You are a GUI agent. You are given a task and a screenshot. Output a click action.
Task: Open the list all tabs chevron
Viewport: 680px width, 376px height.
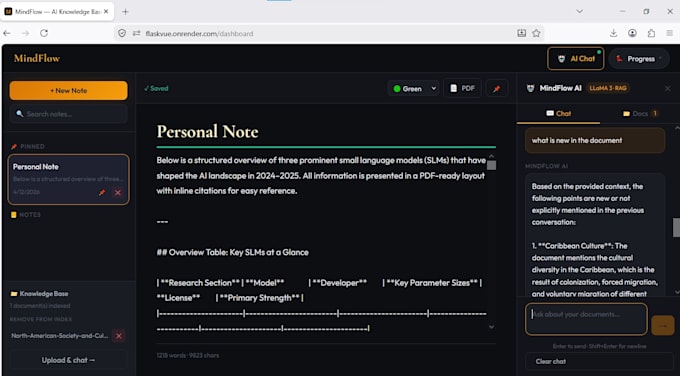579,11
